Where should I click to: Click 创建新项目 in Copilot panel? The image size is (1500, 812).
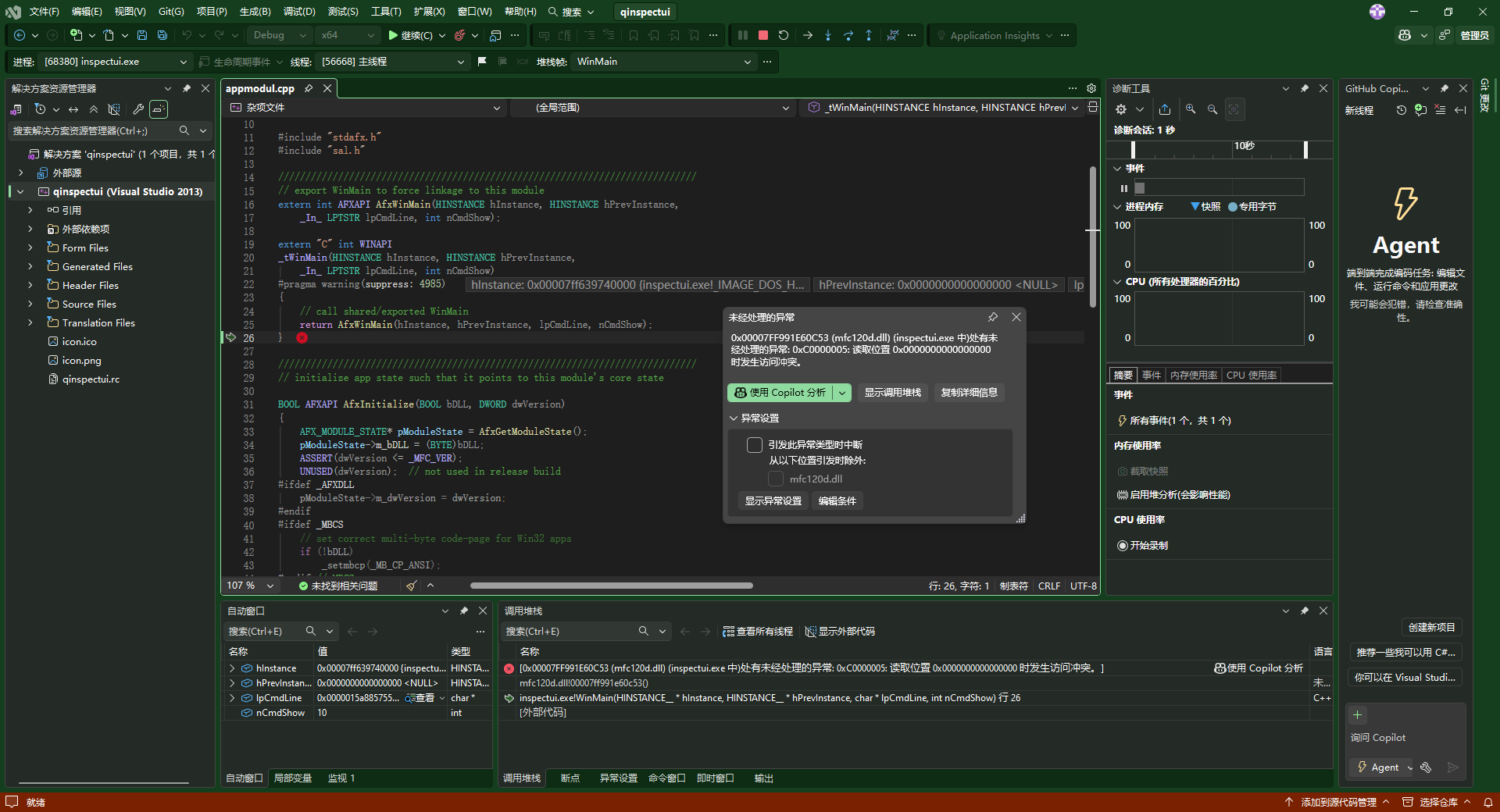[1431, 628]
